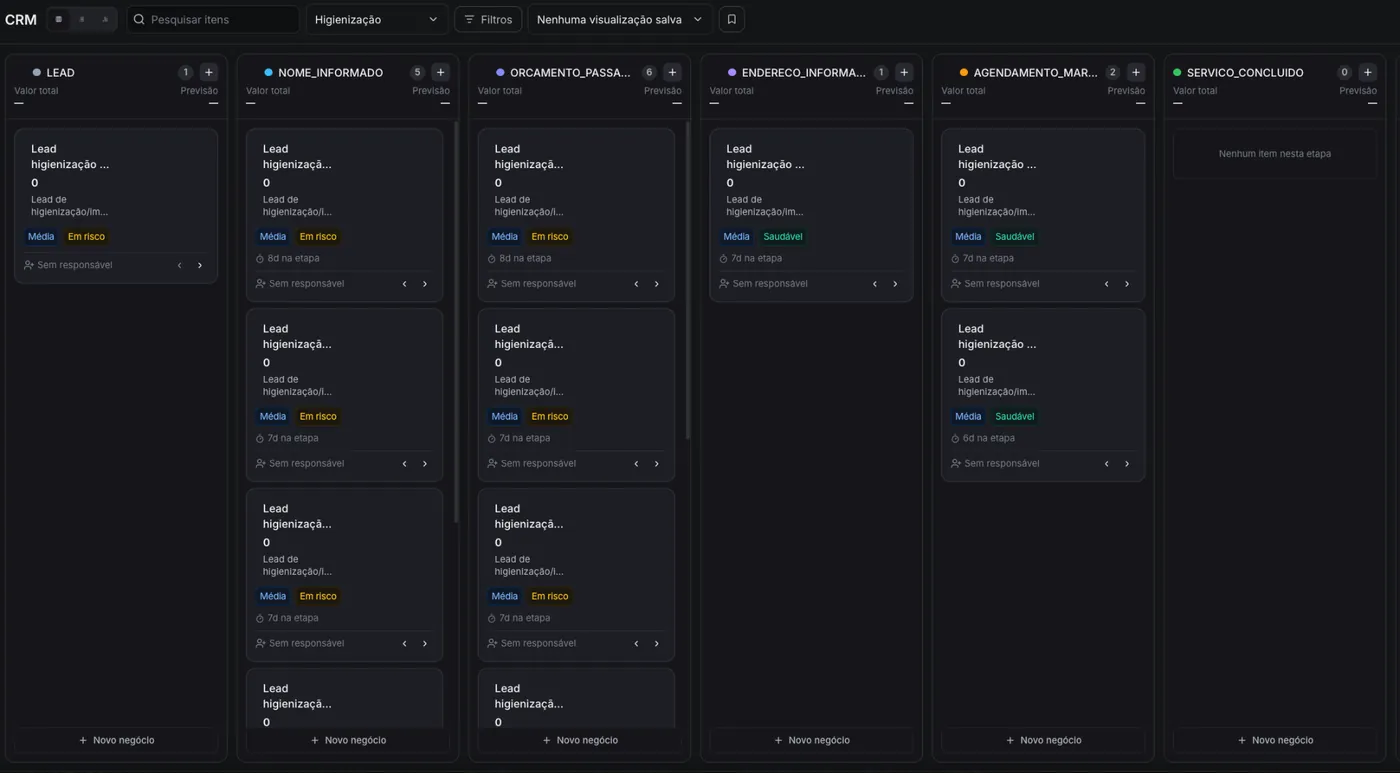Click the count badge 2 in AGENDAMENTO_MAR...
This screenshot has width=1400, height=773.
[x=1112, y=72]
